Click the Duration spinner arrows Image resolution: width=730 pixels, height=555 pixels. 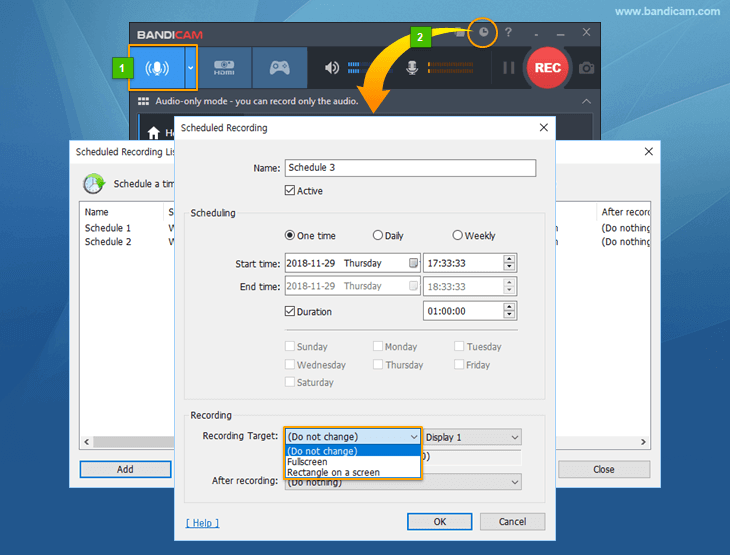509,311
